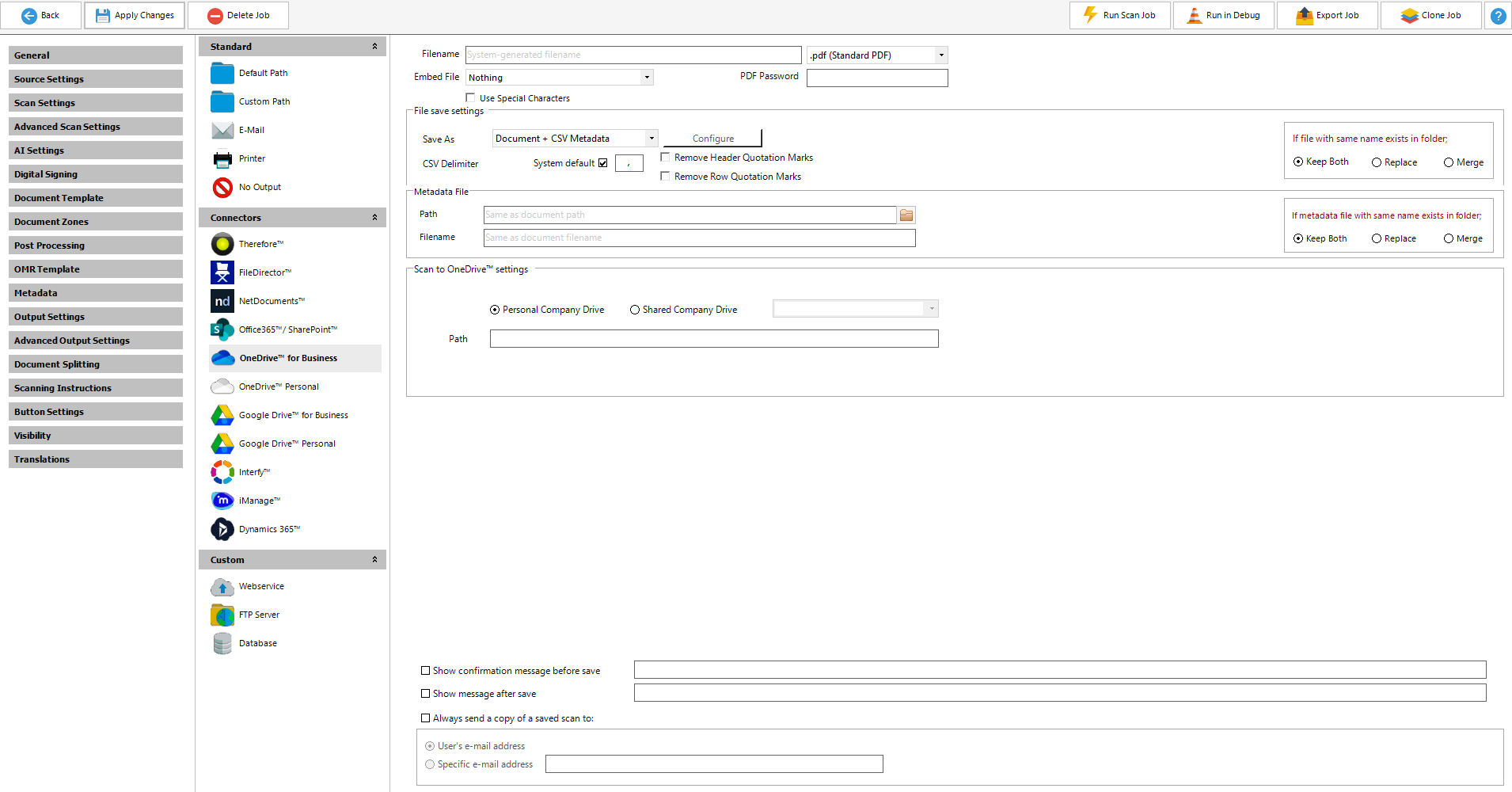Browse for metadata path folder icon
This screenshot has height=792, width=1512.
click(906, 215)
